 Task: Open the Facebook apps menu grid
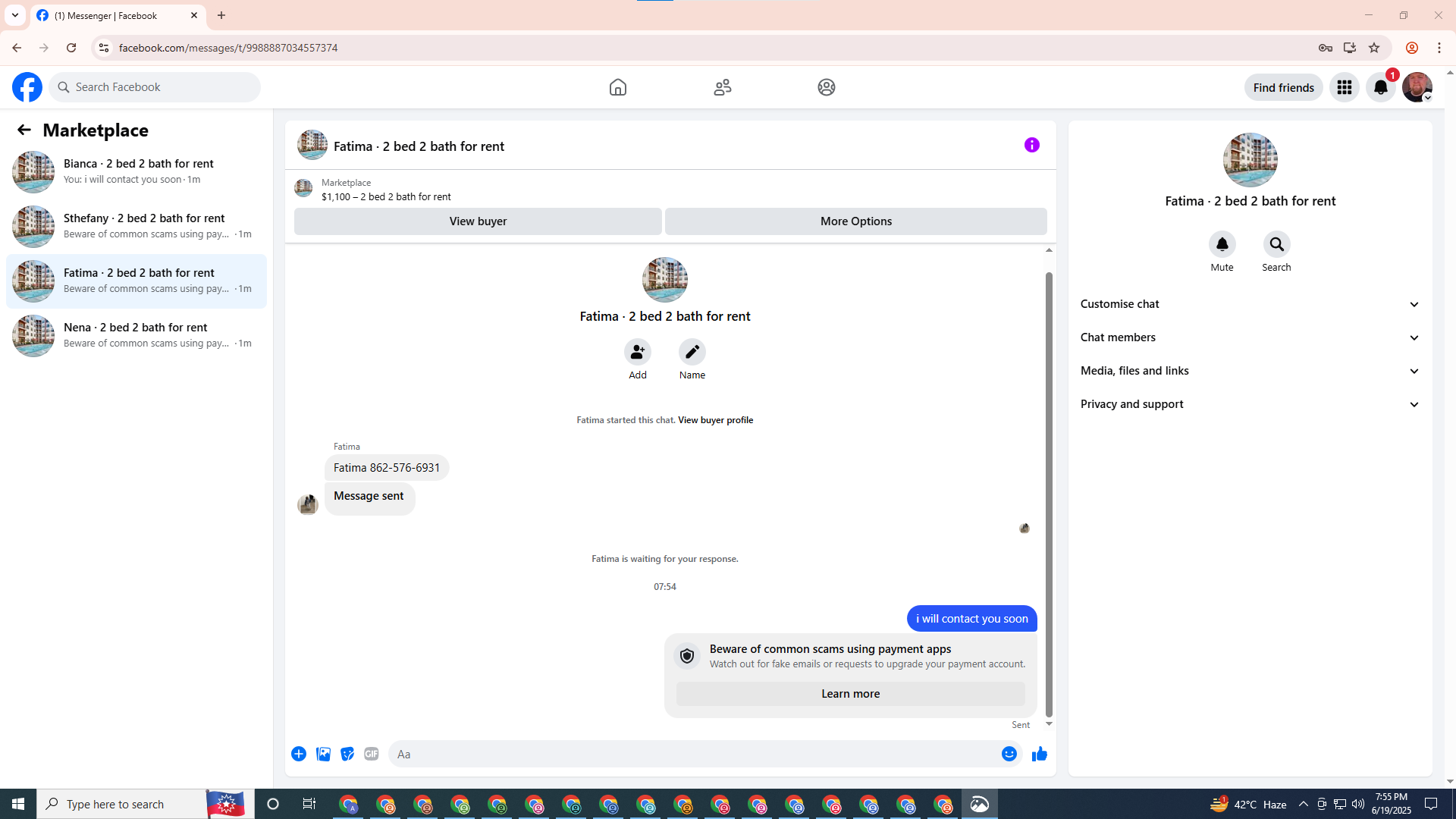tap(1345, 87)
